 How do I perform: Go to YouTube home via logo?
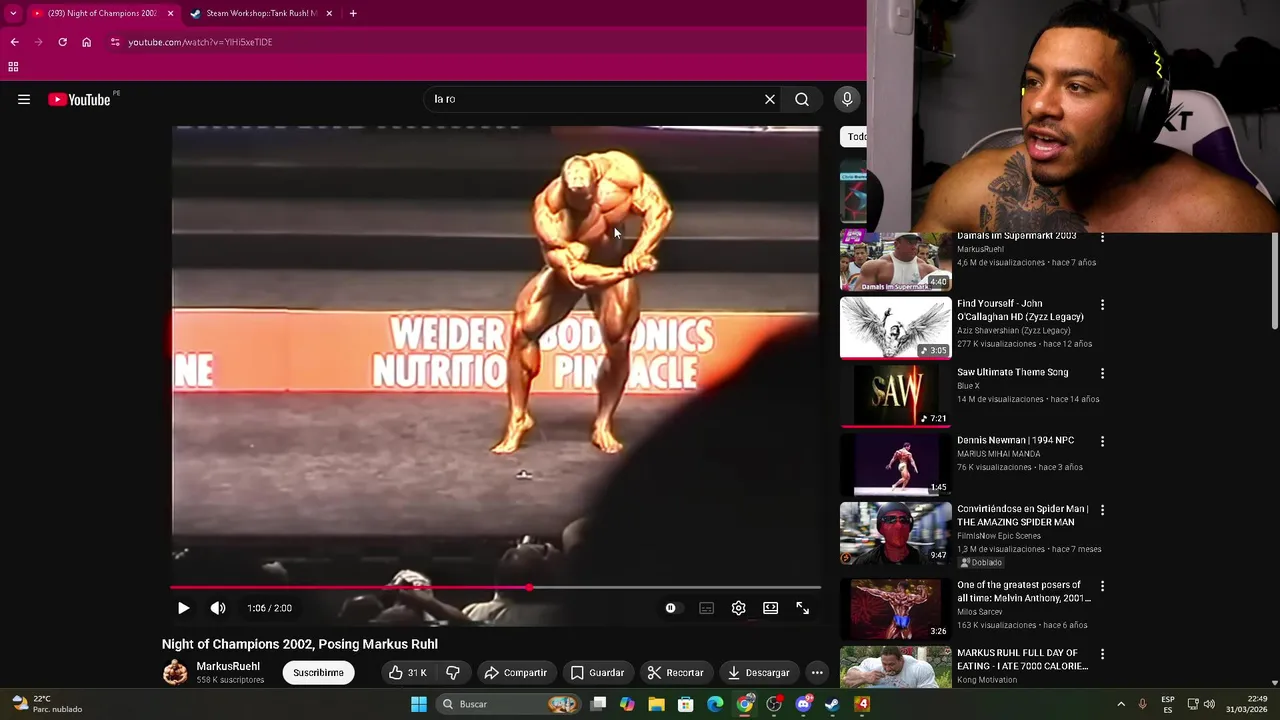(x=79, y=99)
